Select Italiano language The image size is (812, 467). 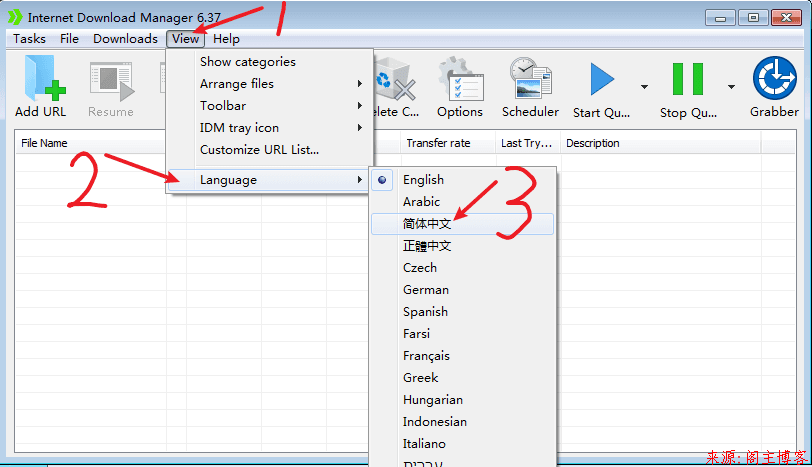[x=462, y=444]
